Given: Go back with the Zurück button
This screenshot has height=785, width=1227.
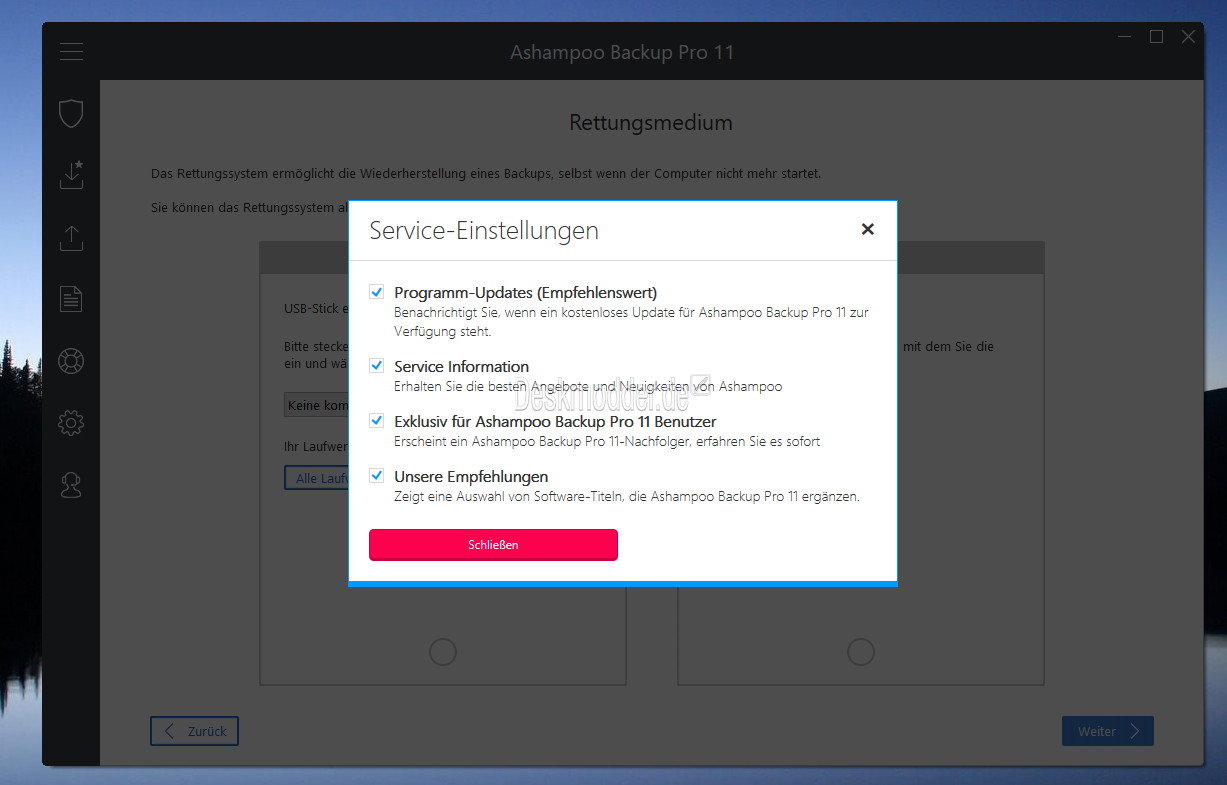Looking at the screenshot, I should pos(195,731).
